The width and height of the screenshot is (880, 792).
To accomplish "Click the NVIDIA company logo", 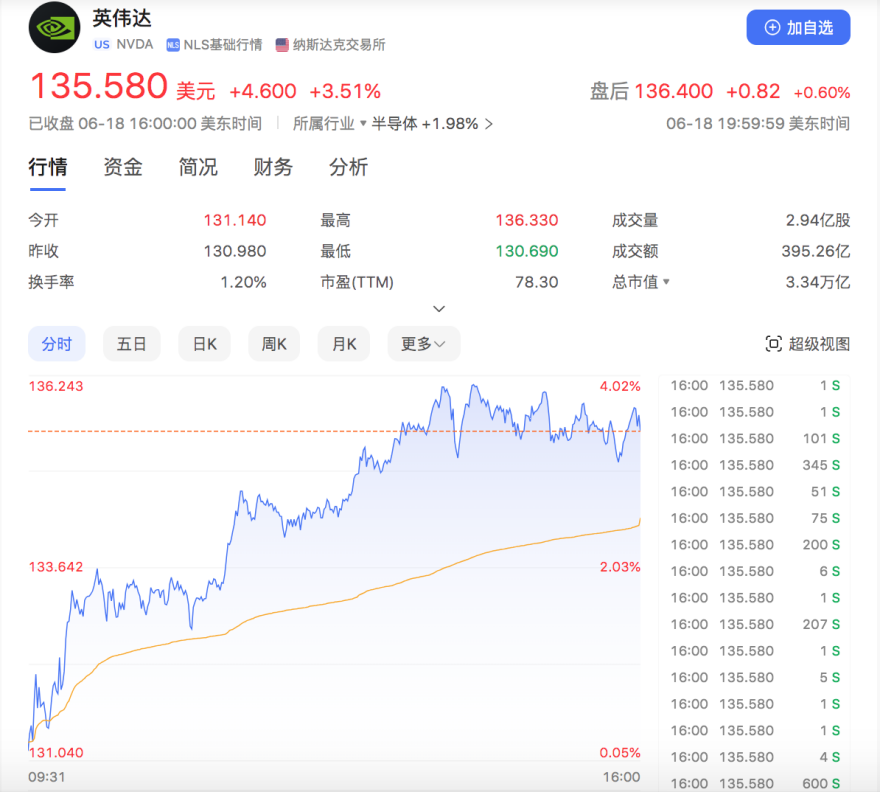I will tap(53, 28).
